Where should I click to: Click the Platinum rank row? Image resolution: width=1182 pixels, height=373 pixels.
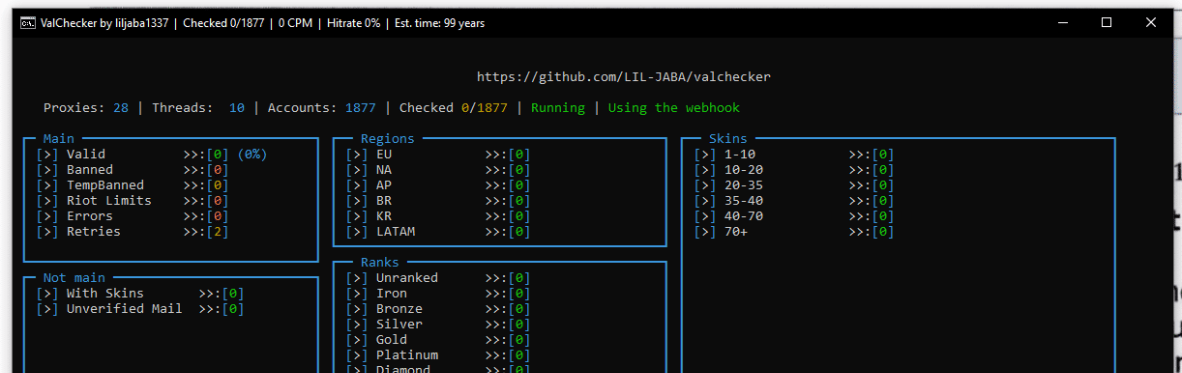tap(438, 355)
